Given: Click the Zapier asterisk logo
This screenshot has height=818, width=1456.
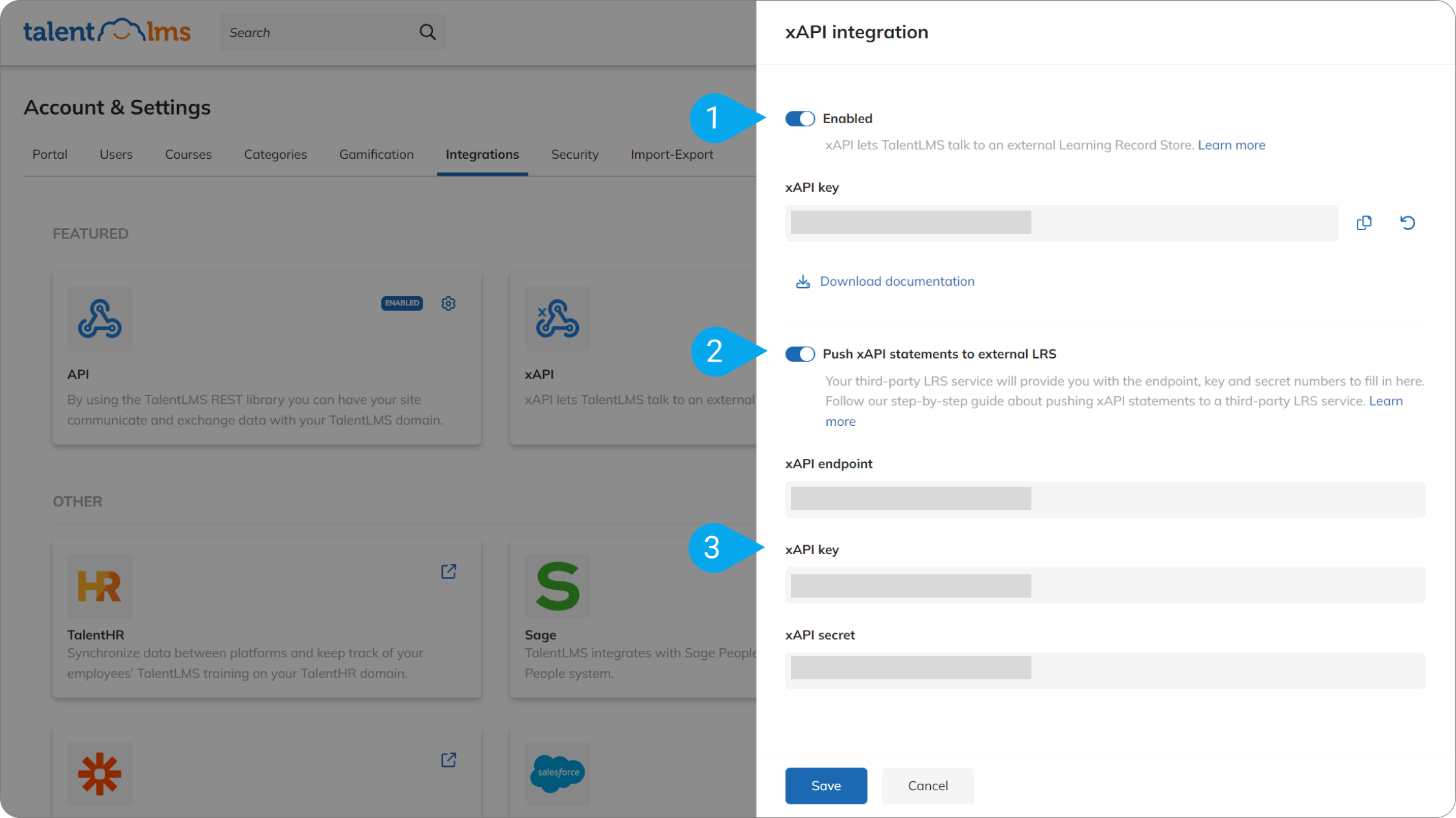Looking at the screenshot, I should coord(100,773).
